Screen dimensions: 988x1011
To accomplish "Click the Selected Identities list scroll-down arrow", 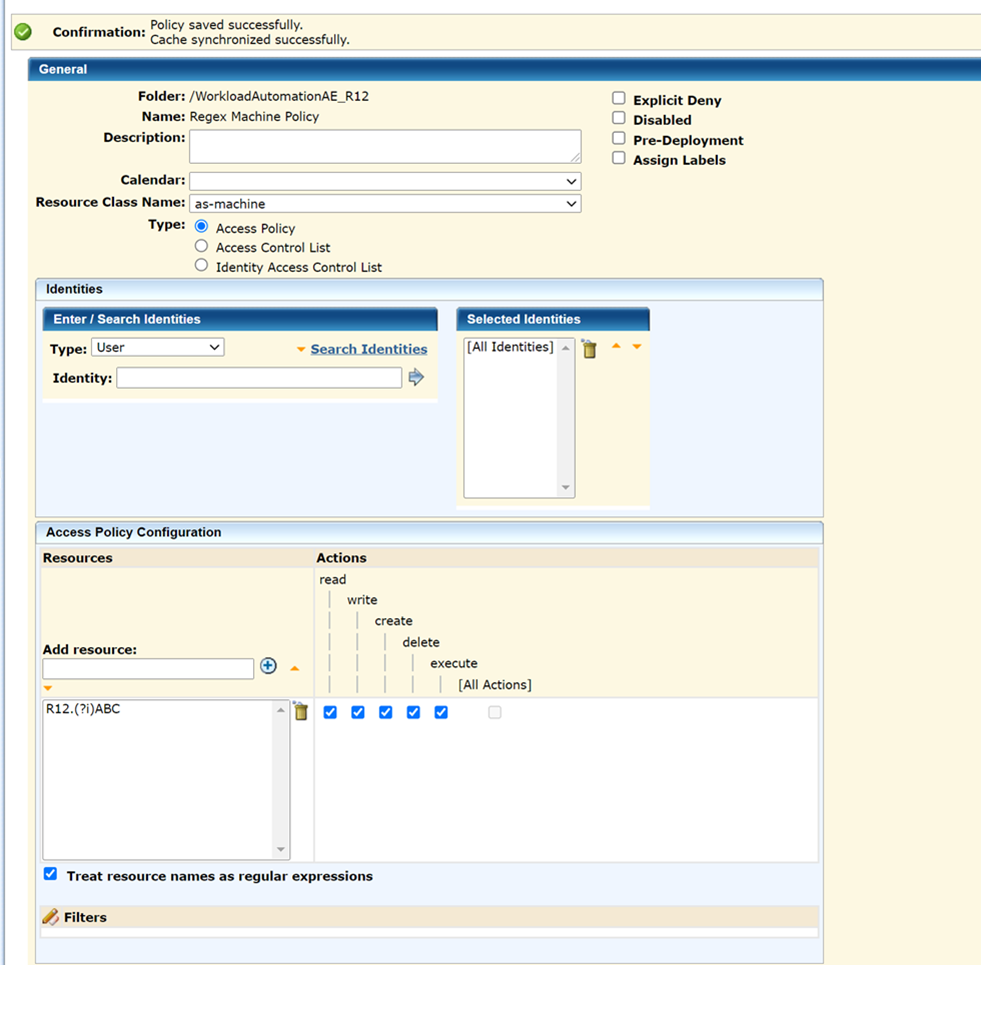I will click(x=566, y=487).
